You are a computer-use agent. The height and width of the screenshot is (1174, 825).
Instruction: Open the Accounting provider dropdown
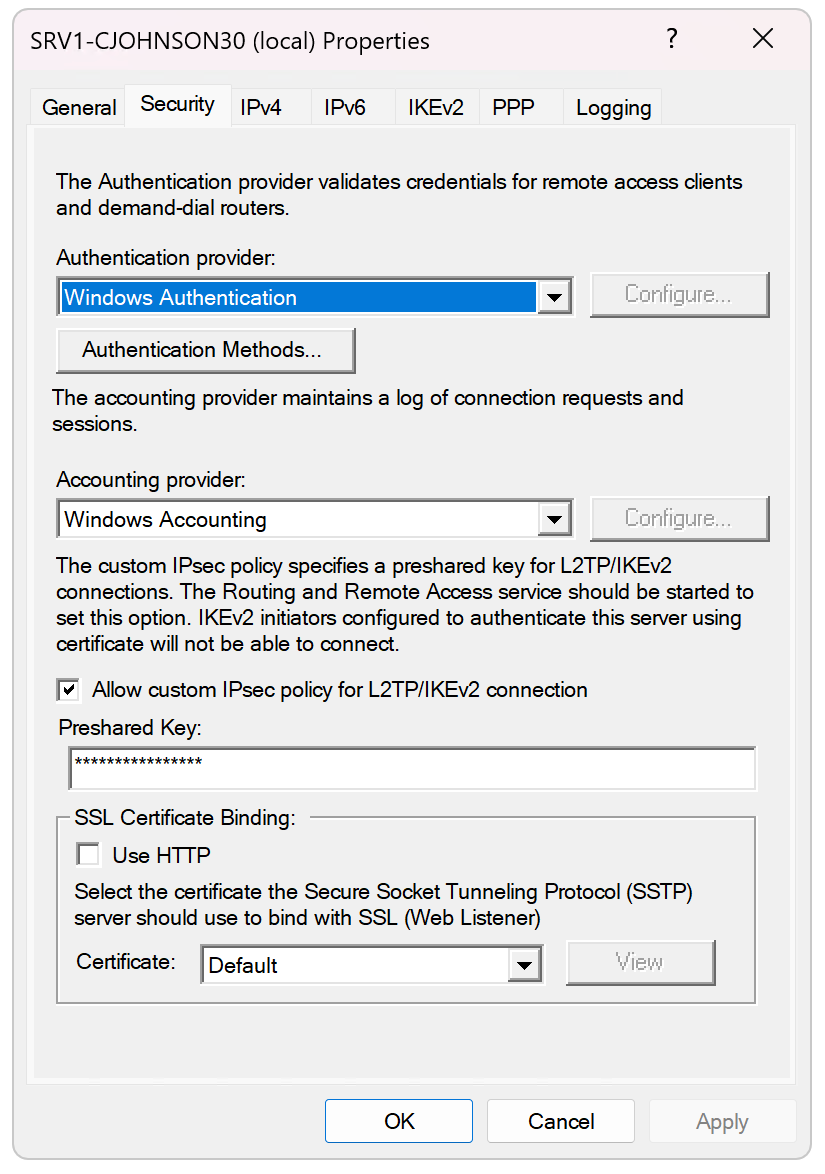tap(554, 519)
